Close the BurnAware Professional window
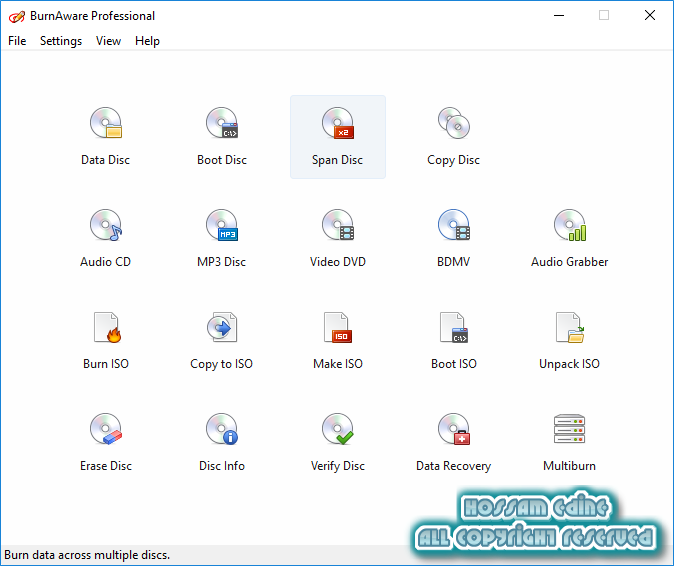674x566 pixels. 650,15
